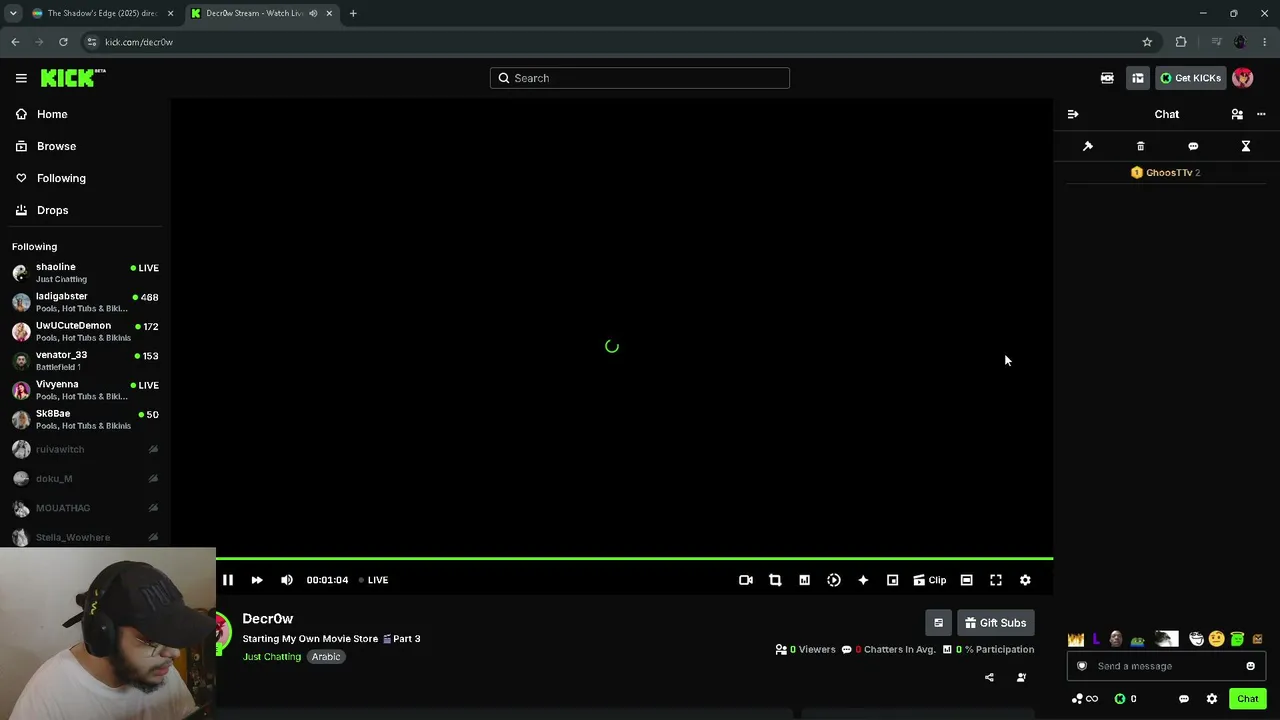Screen dimensions: 1280x720
Task: Click the panel icon beside Gift Subs
Action: [938, 623]
